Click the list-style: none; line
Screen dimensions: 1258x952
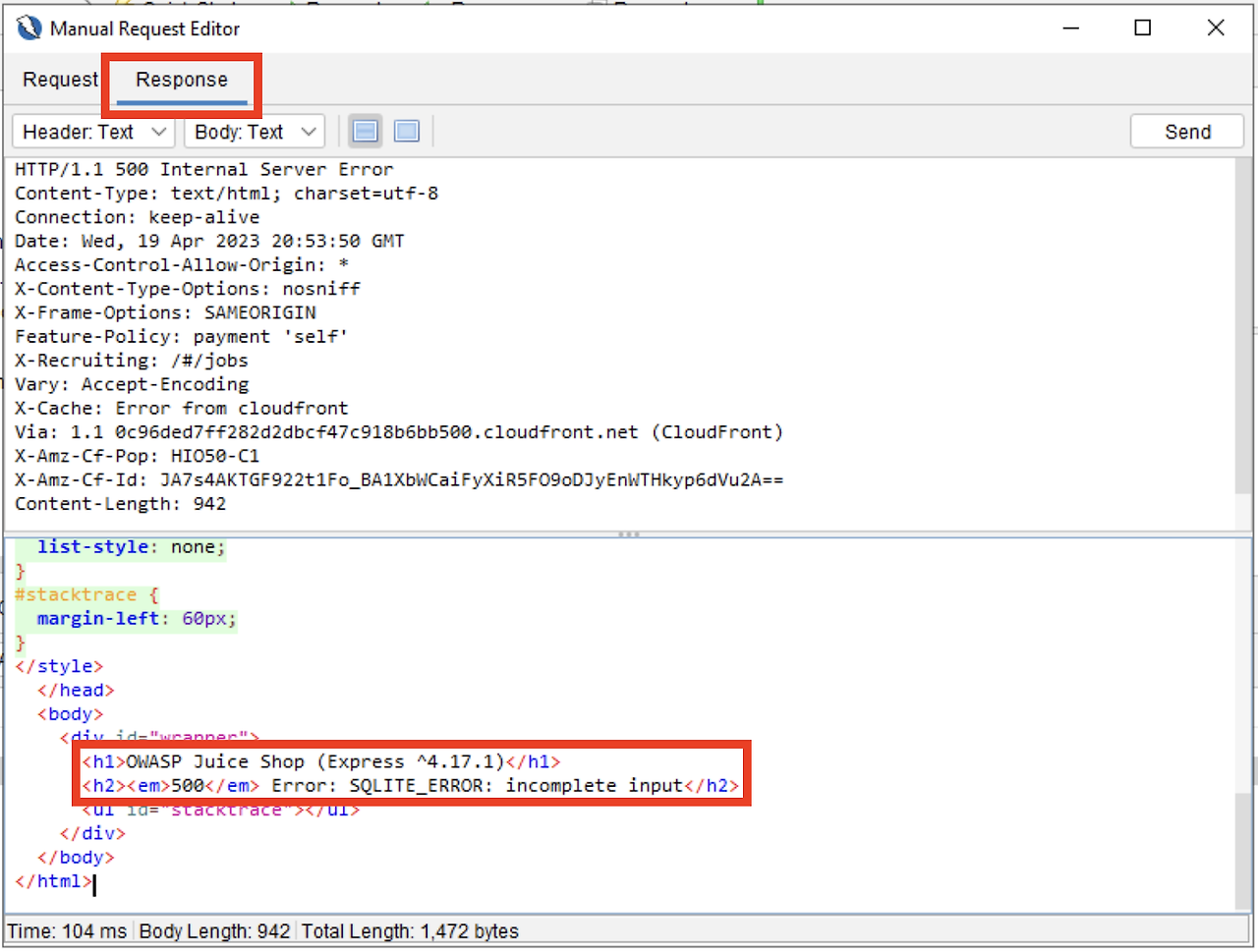131,547
